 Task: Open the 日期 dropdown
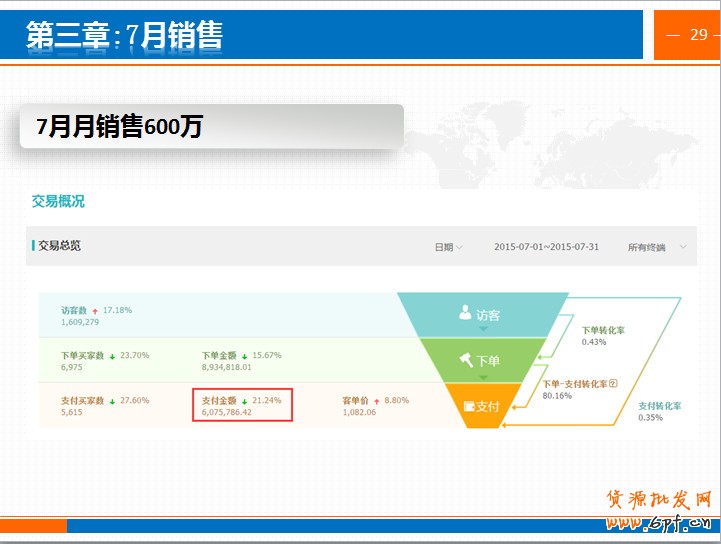(448, 247)
